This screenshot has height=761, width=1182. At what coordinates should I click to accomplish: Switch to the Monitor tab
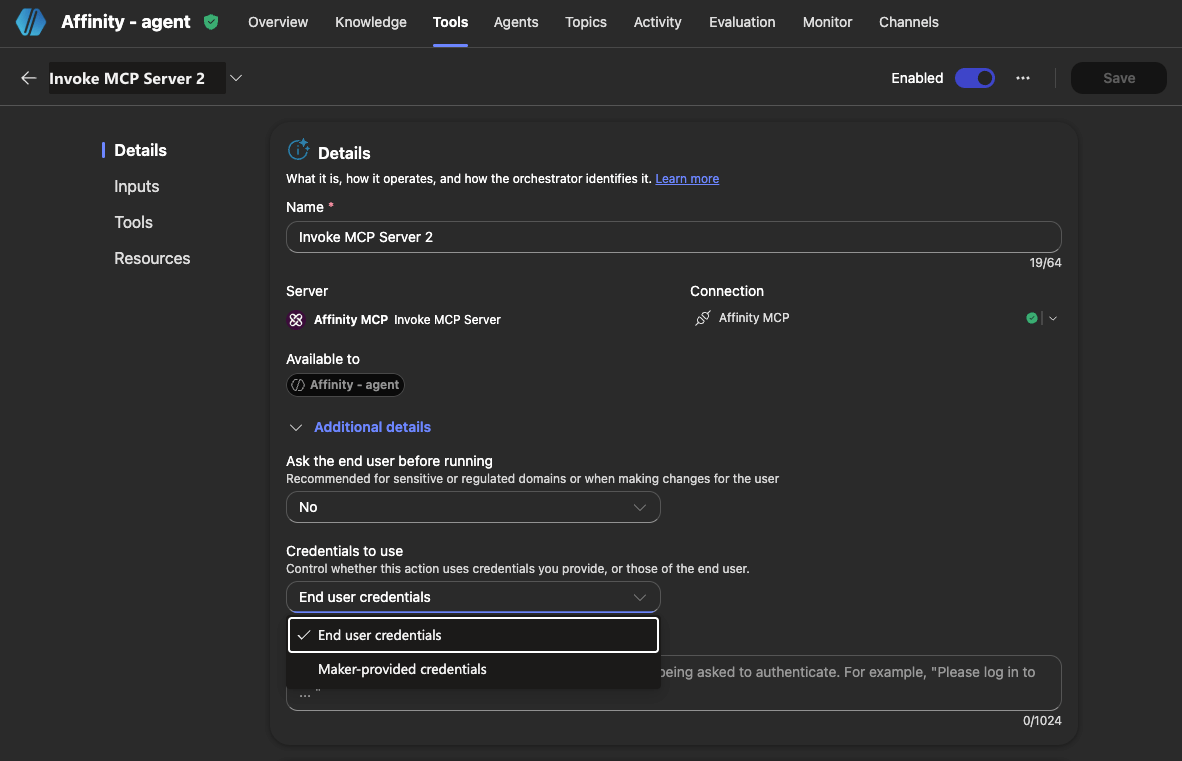827,22
